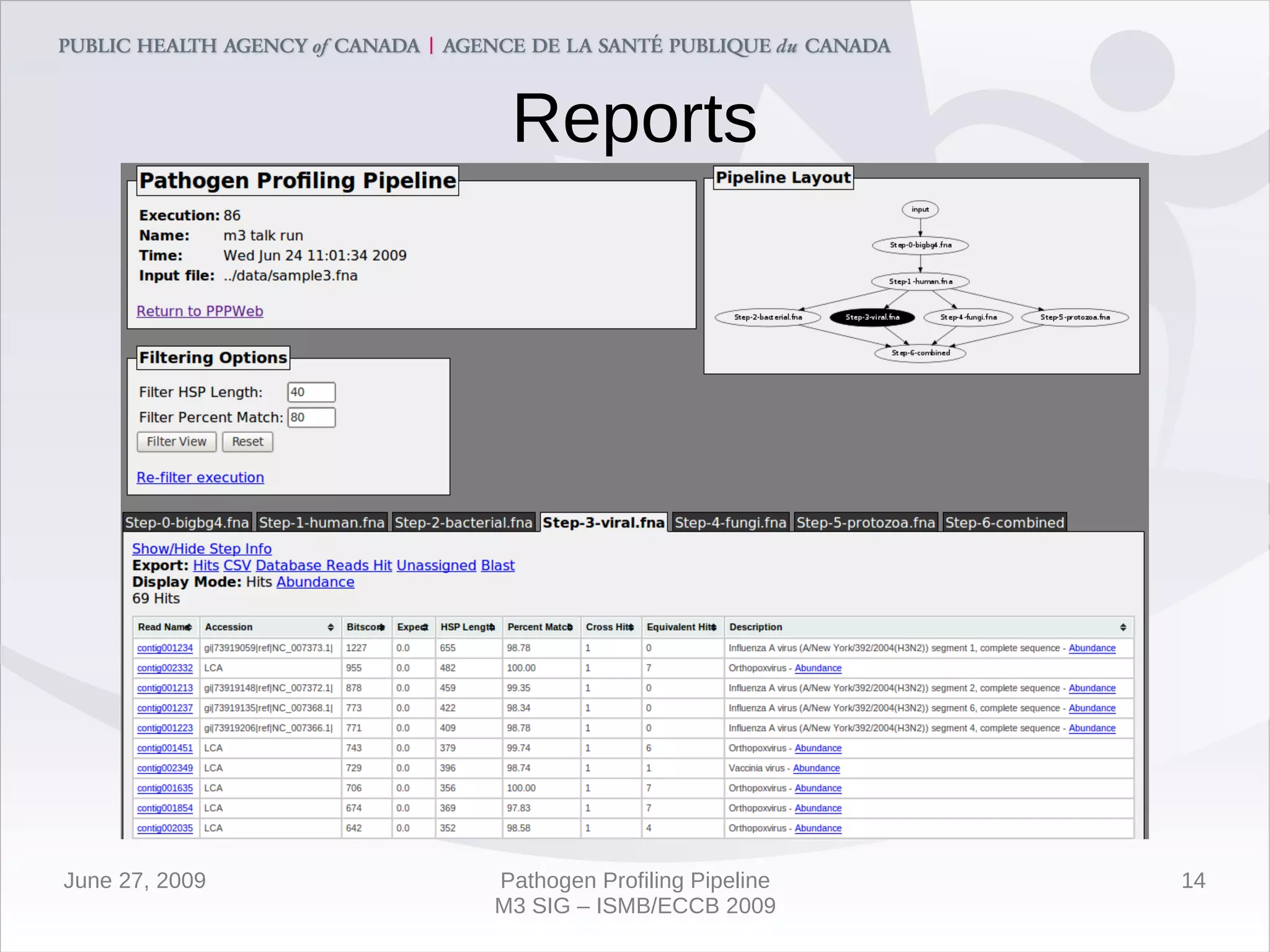Open the Step-0-bigbg4.fna tab
1270x952 pixels.
[187, 523]
